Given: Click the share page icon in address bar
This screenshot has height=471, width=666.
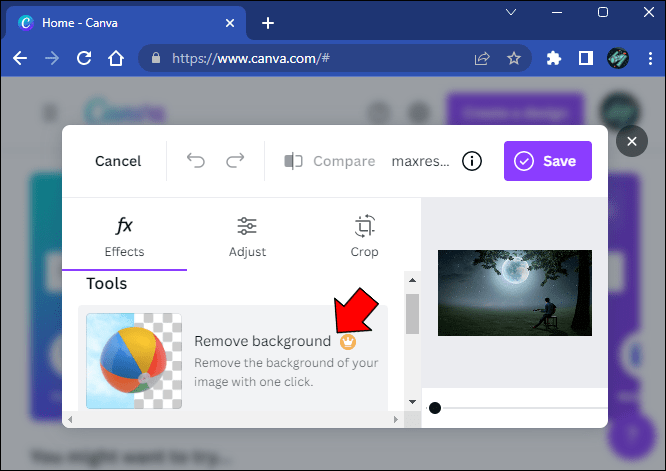Looking at the screenshot, I should click(482, 58).
